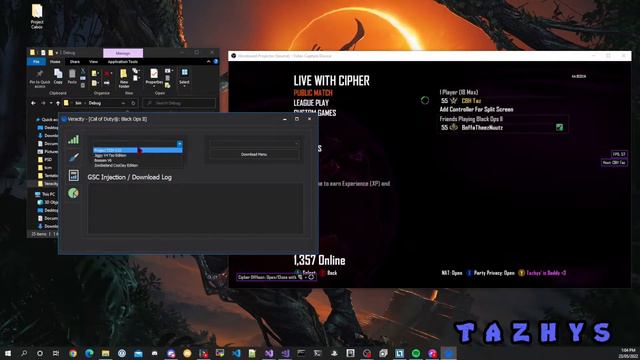Open the Windows Start menu
The width and height of the screenshot is (640, 360).
(8, 353)
